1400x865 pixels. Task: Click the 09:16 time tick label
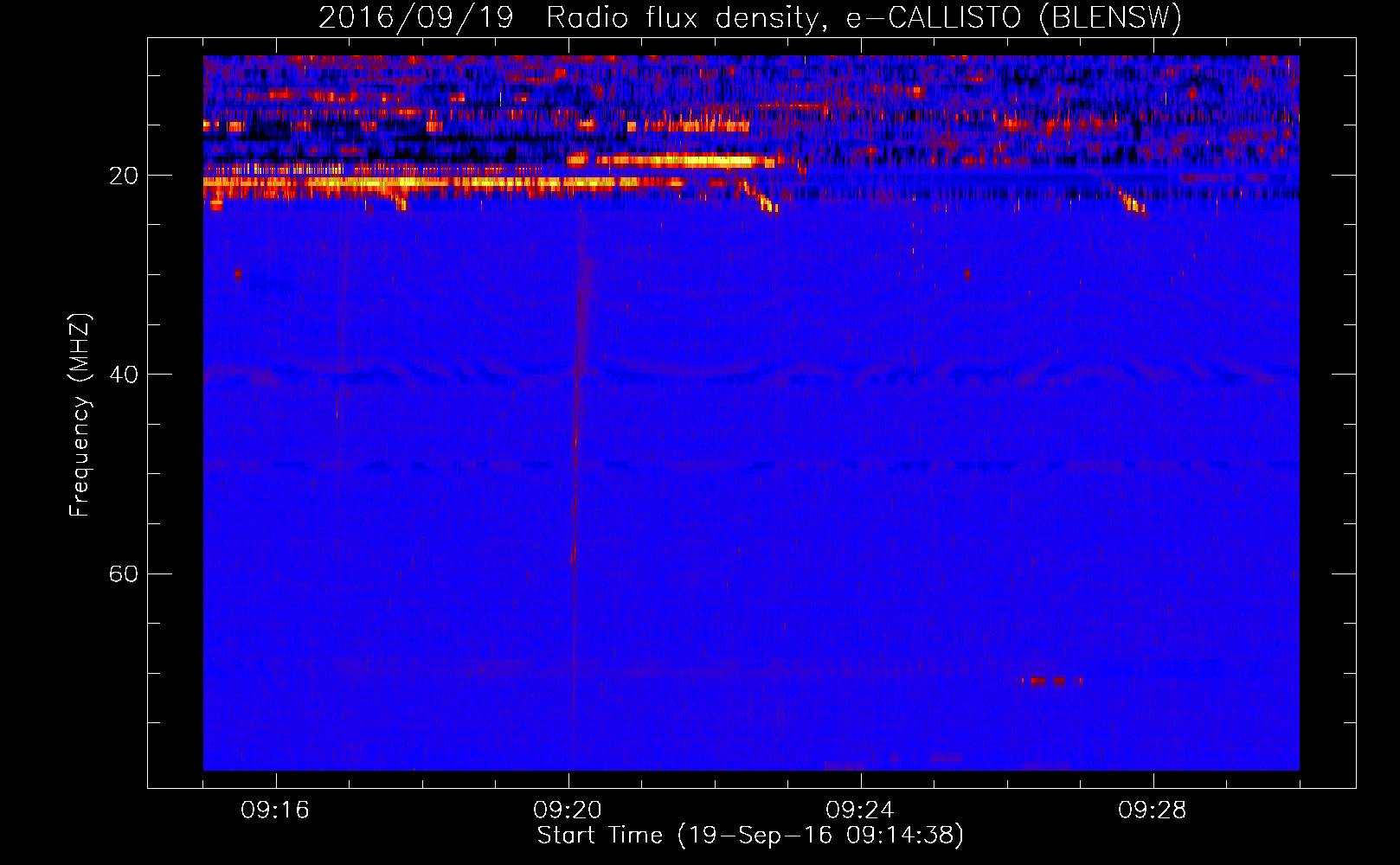[x=275, y=811]
